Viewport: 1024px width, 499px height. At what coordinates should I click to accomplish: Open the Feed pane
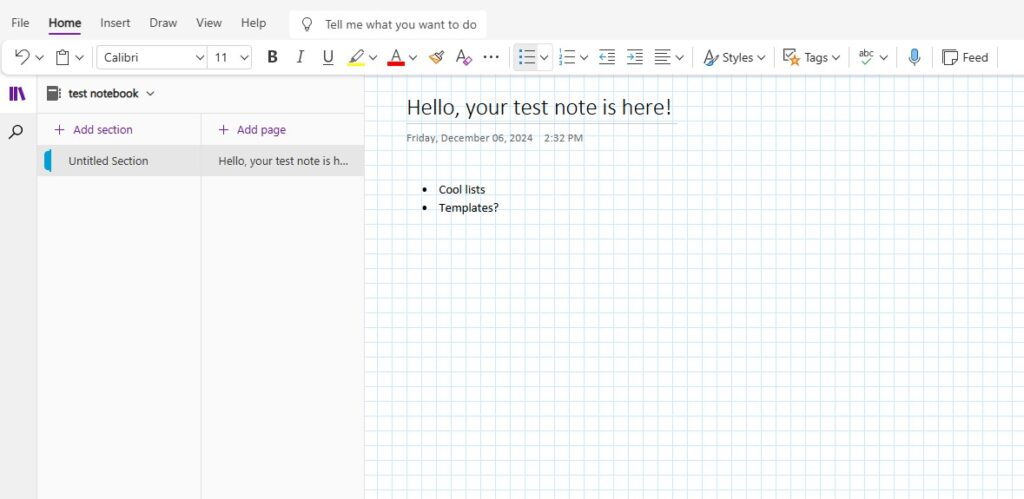[x=965, y=57]
